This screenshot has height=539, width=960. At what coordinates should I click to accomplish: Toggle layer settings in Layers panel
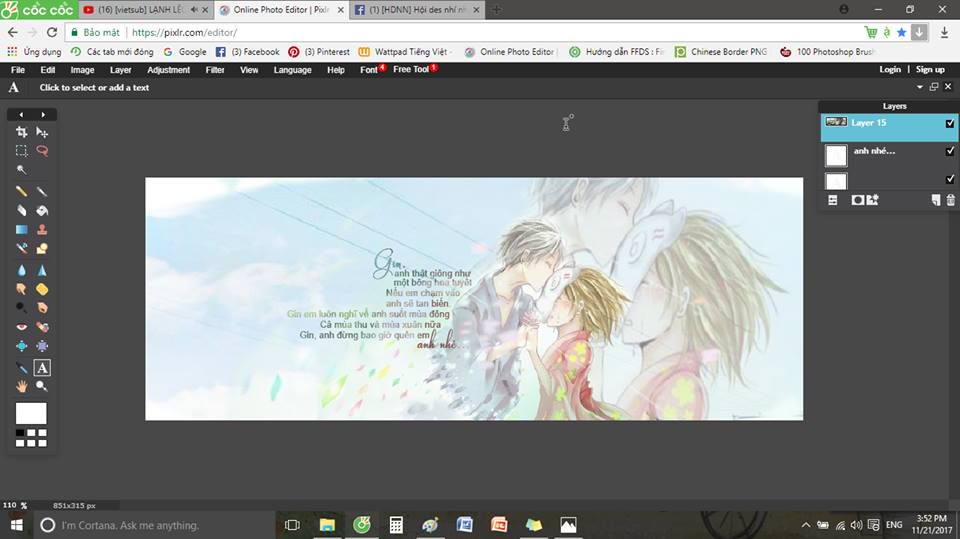(x=833, y=200)
